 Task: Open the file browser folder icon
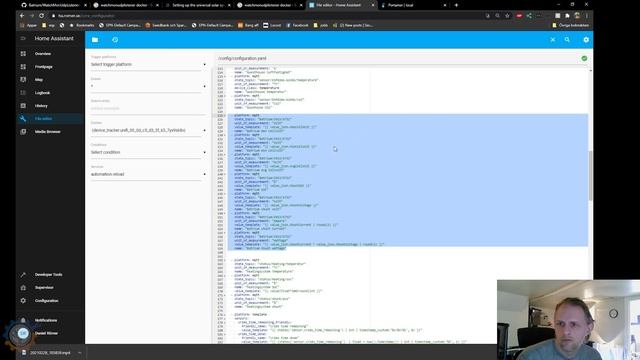[x=95, y=40]
